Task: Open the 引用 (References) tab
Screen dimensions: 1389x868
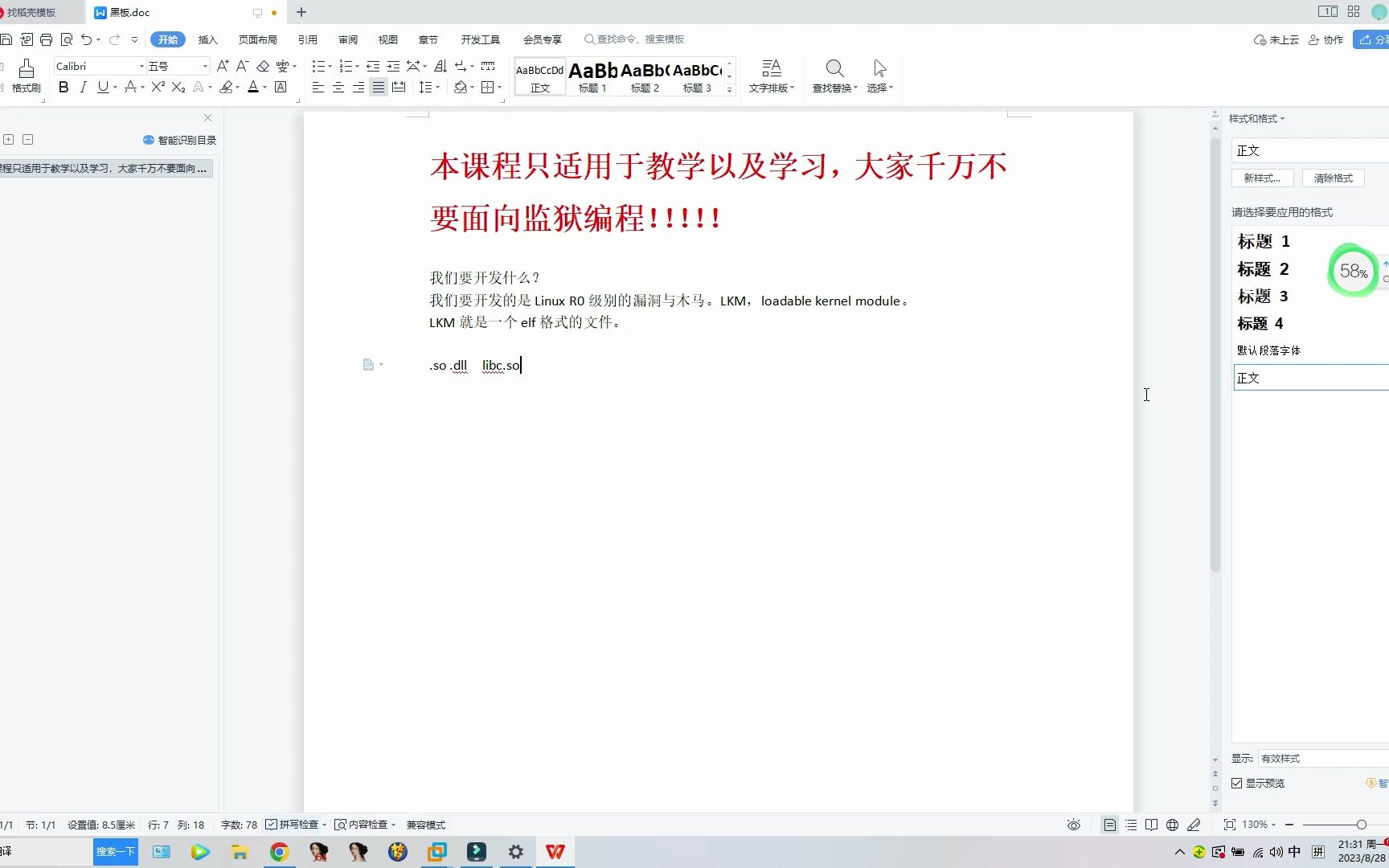Action: pos(308,39)
